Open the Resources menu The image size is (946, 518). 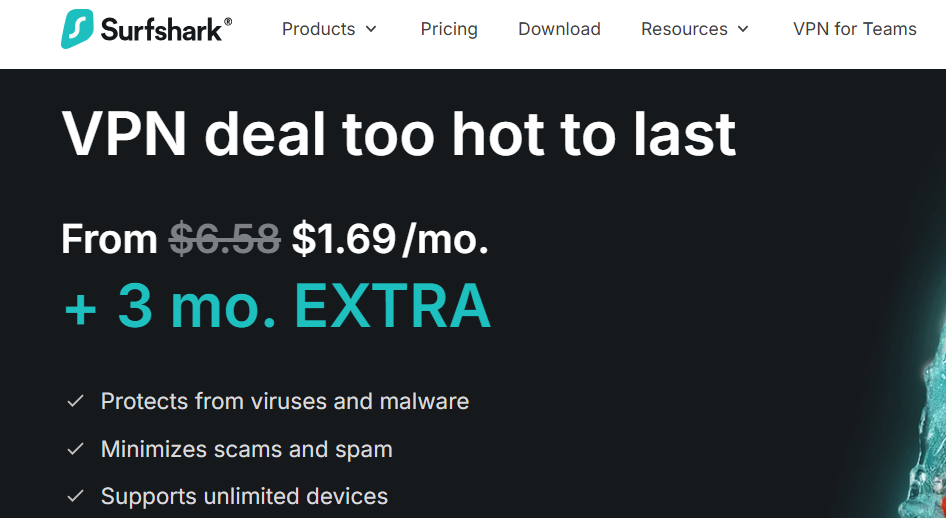coord(684,29)
